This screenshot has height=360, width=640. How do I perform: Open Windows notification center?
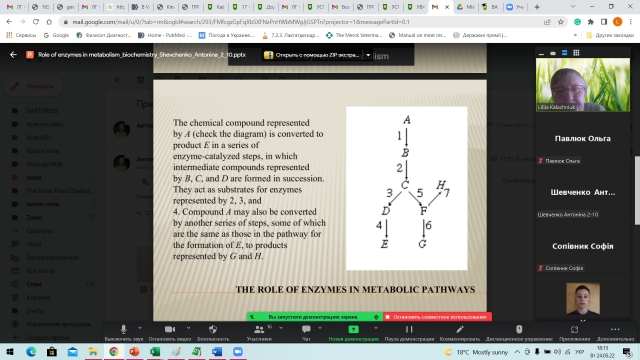627,351
